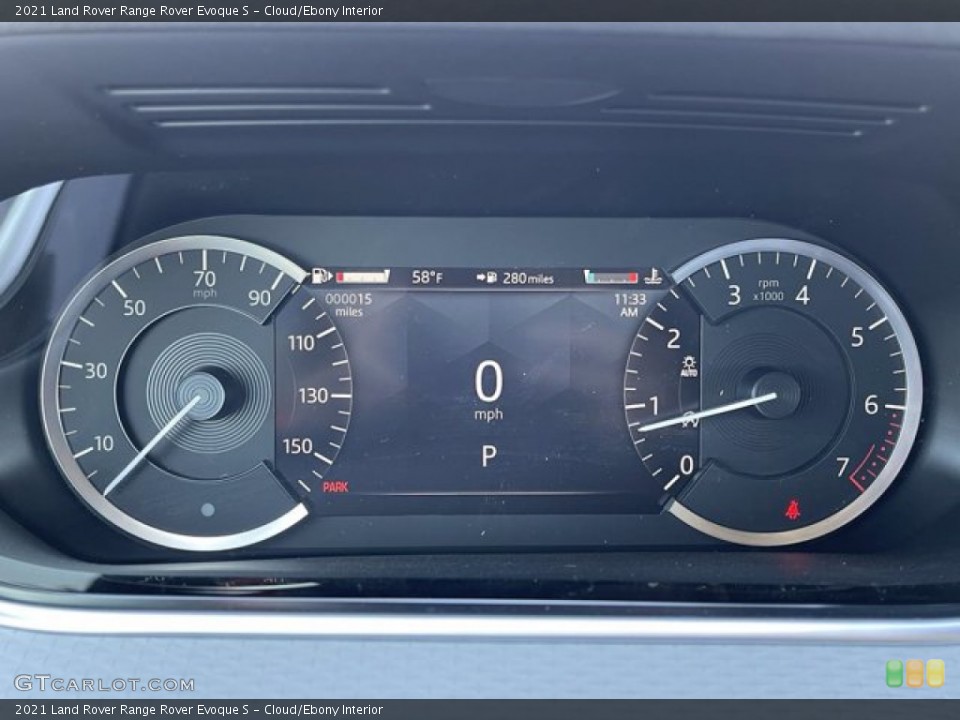Tap the 7 mark on tachometer
Viewport: 960px width, 720px height.
(x=843, y=467)
